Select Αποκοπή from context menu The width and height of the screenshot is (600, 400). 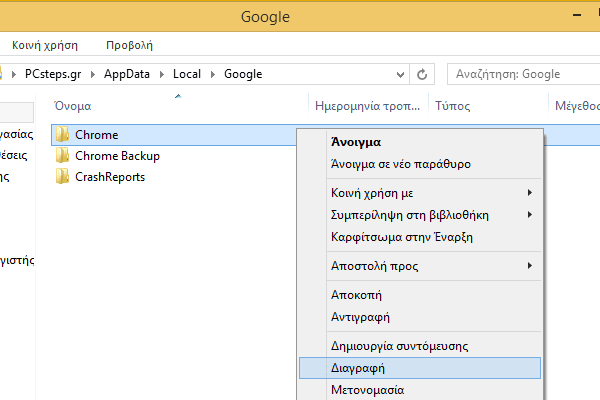(x=420, y=295)
